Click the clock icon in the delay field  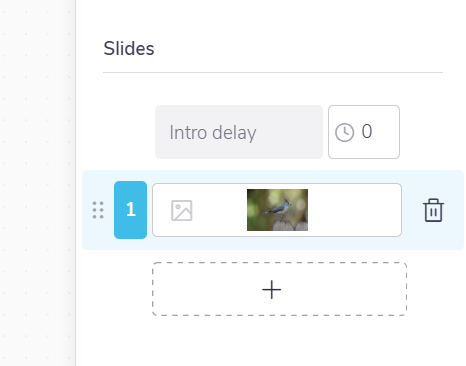point(344,133)
